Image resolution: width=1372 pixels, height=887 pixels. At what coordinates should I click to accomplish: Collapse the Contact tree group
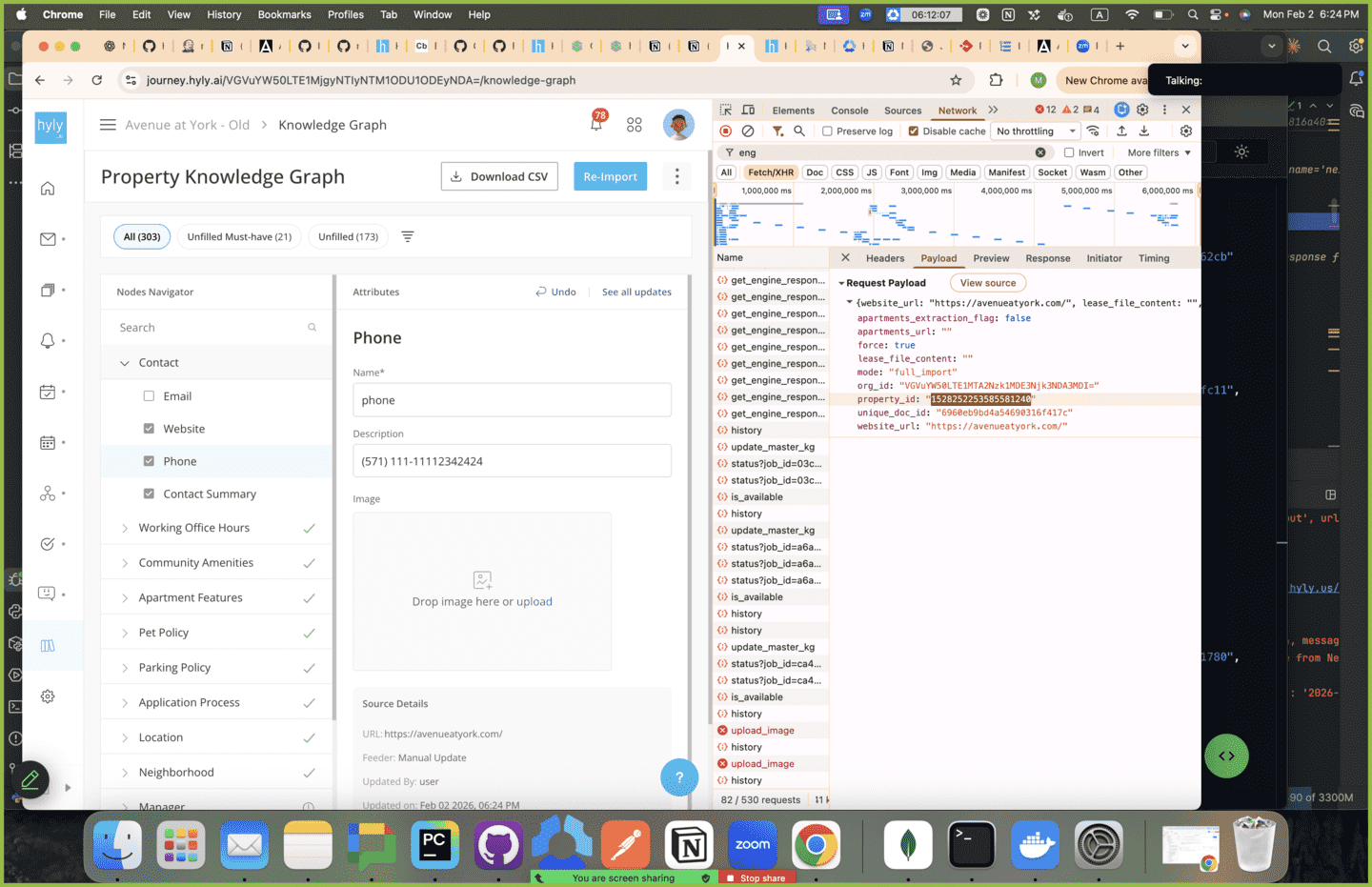(x=125, y=363)
